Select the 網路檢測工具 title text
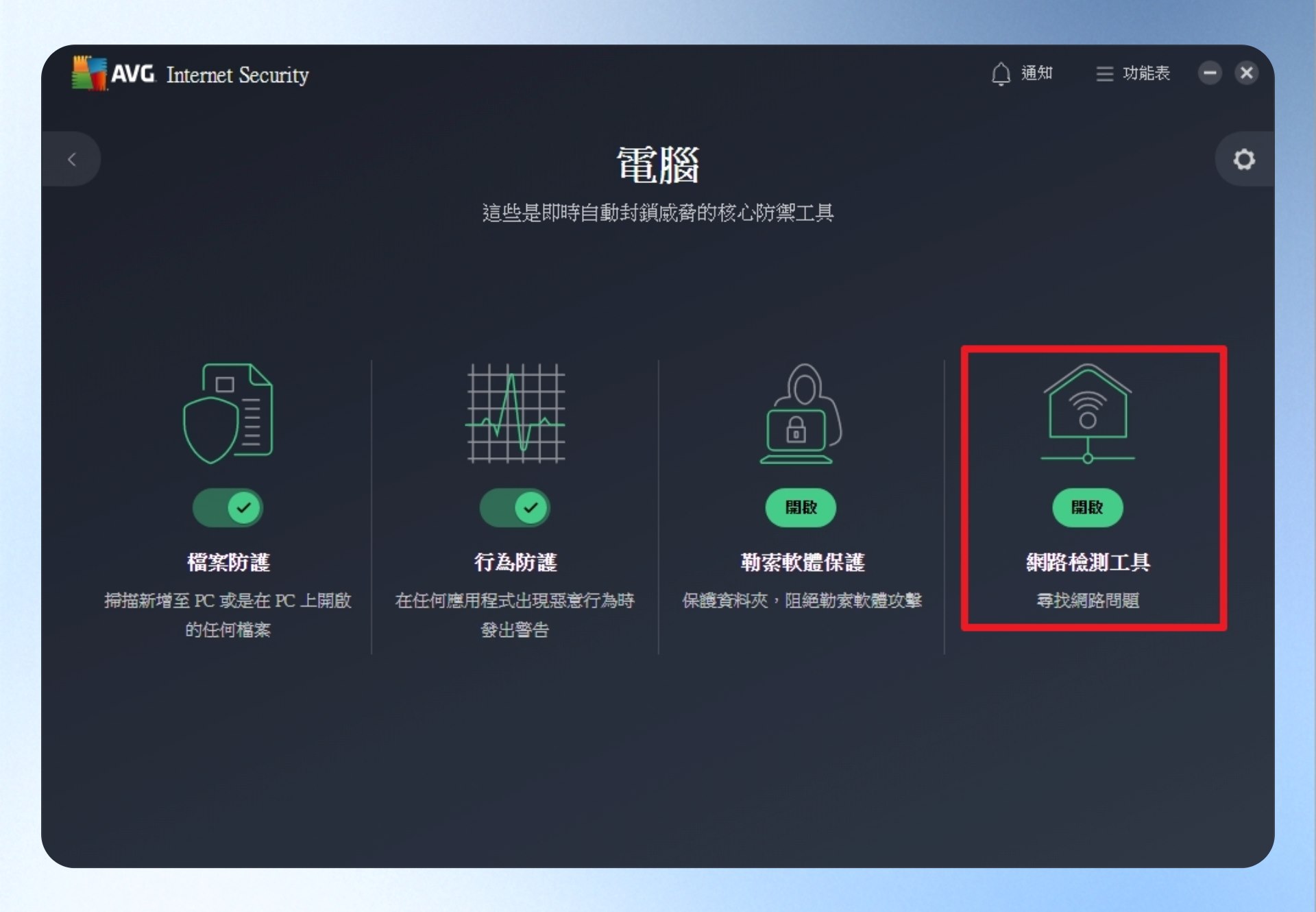 (x=1088, y=562)
